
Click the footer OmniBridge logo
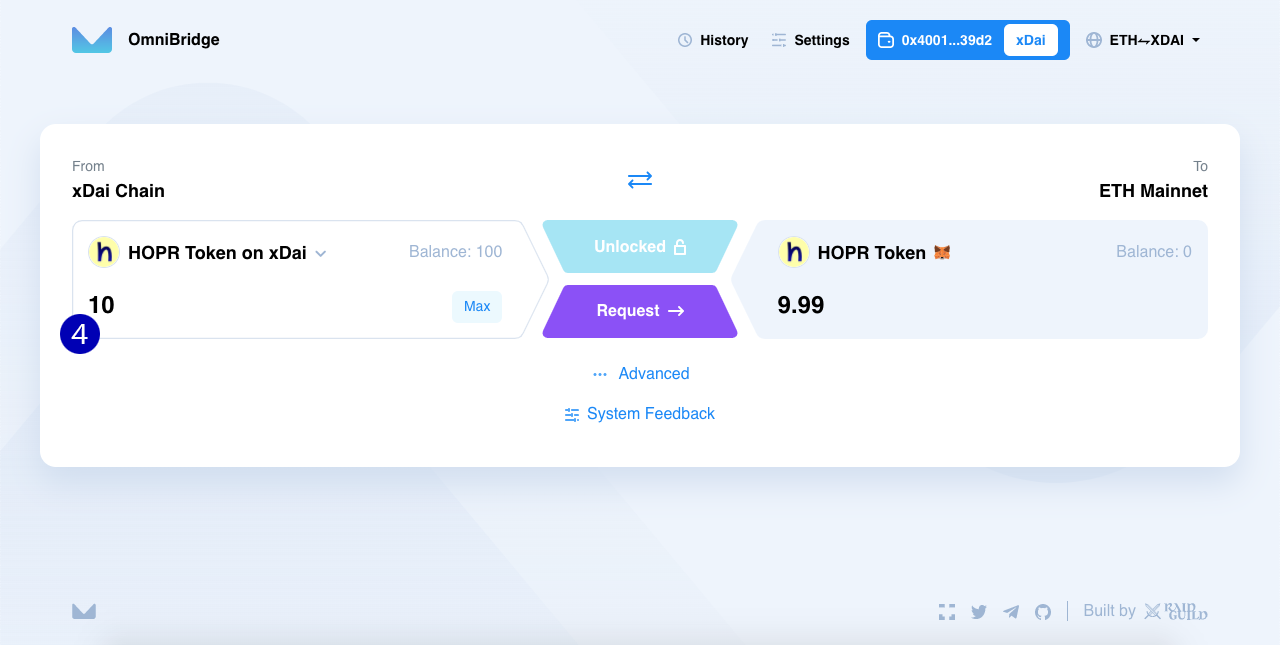pyautogui.click(x=84, y=611)
